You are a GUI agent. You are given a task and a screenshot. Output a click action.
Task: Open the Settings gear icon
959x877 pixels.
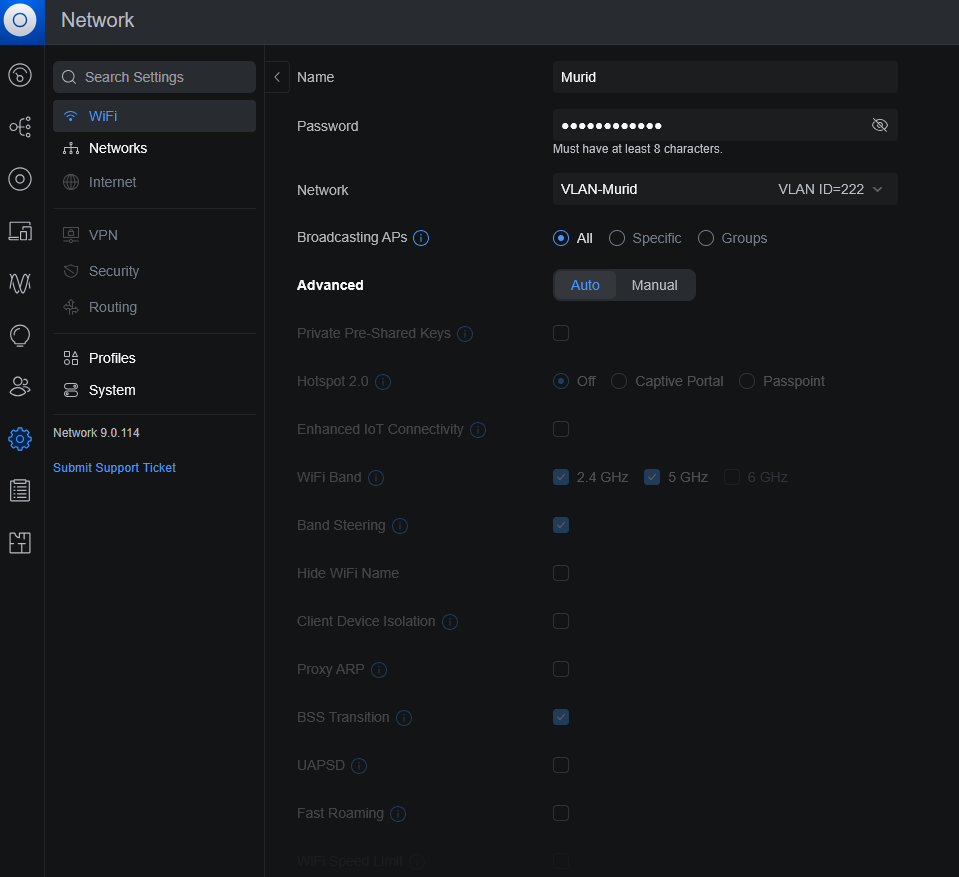20,438
